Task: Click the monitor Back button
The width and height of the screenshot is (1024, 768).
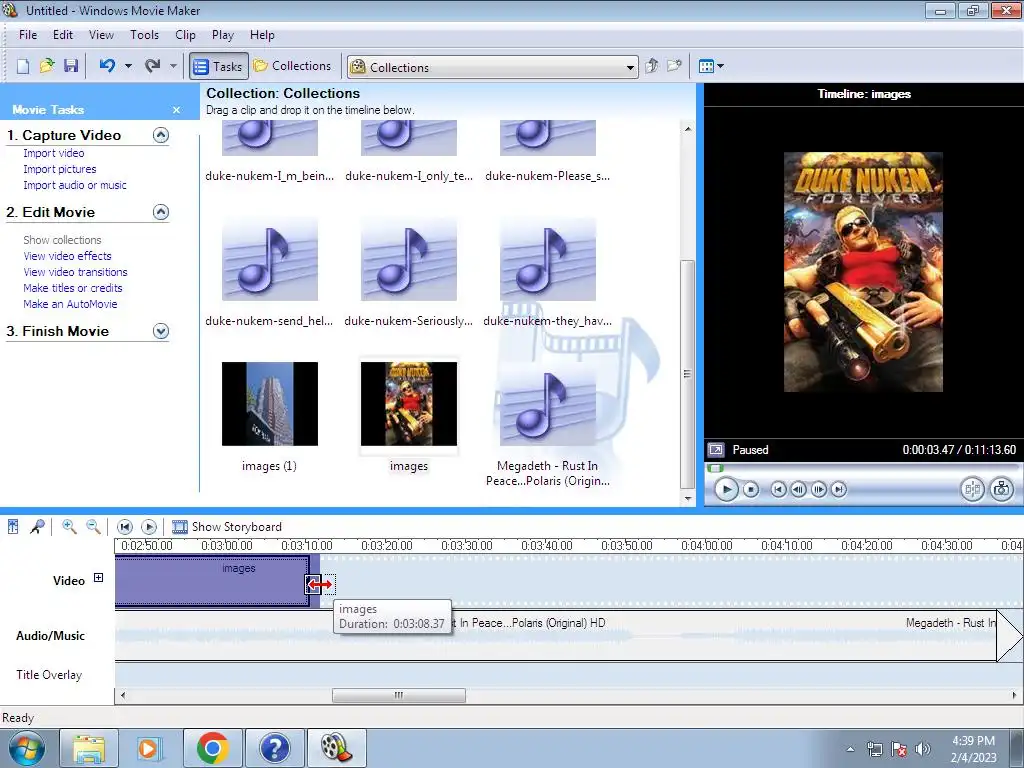Action: (778, 489)
